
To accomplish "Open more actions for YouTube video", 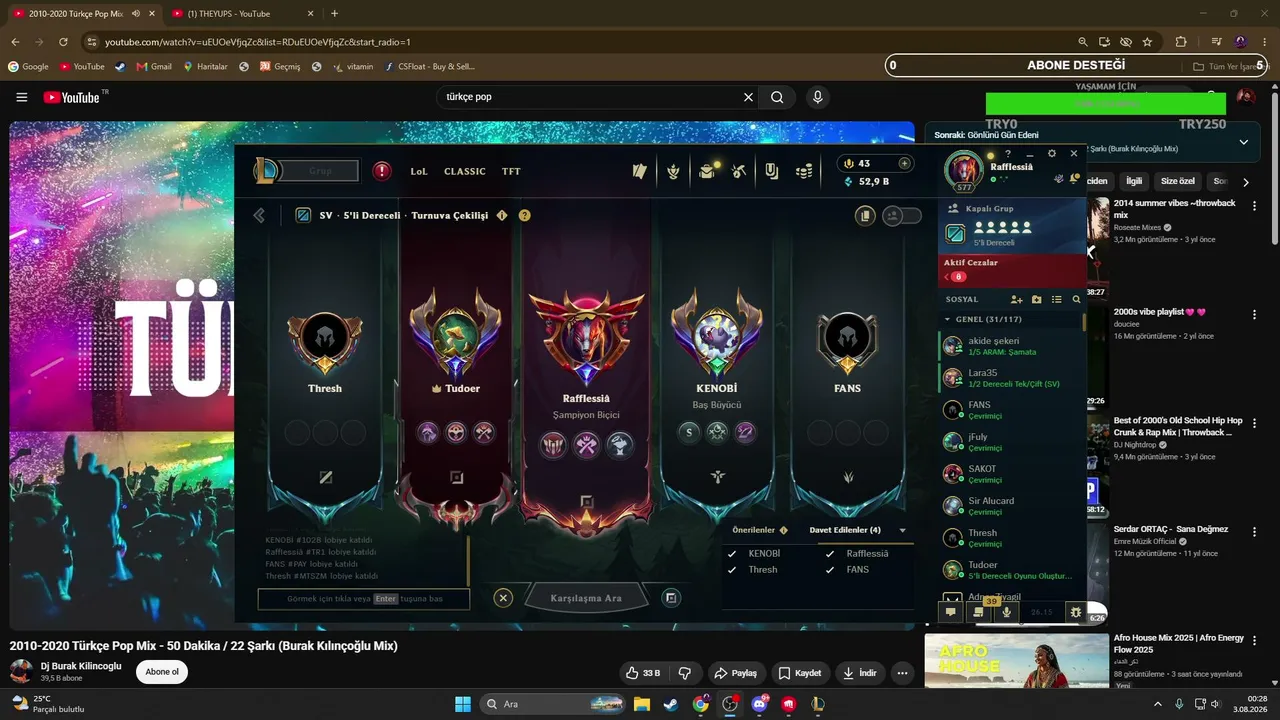I will pos(902,673).
